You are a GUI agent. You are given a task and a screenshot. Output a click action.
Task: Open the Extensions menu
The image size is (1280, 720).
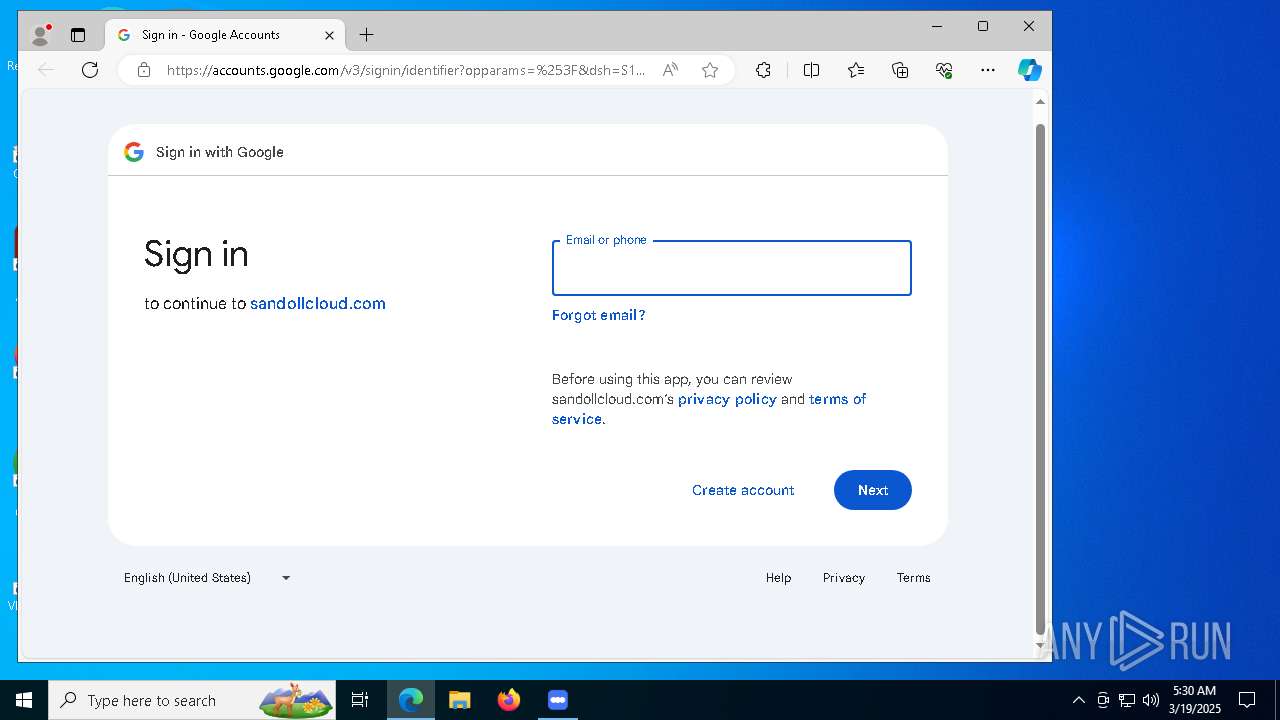[763, 70]
